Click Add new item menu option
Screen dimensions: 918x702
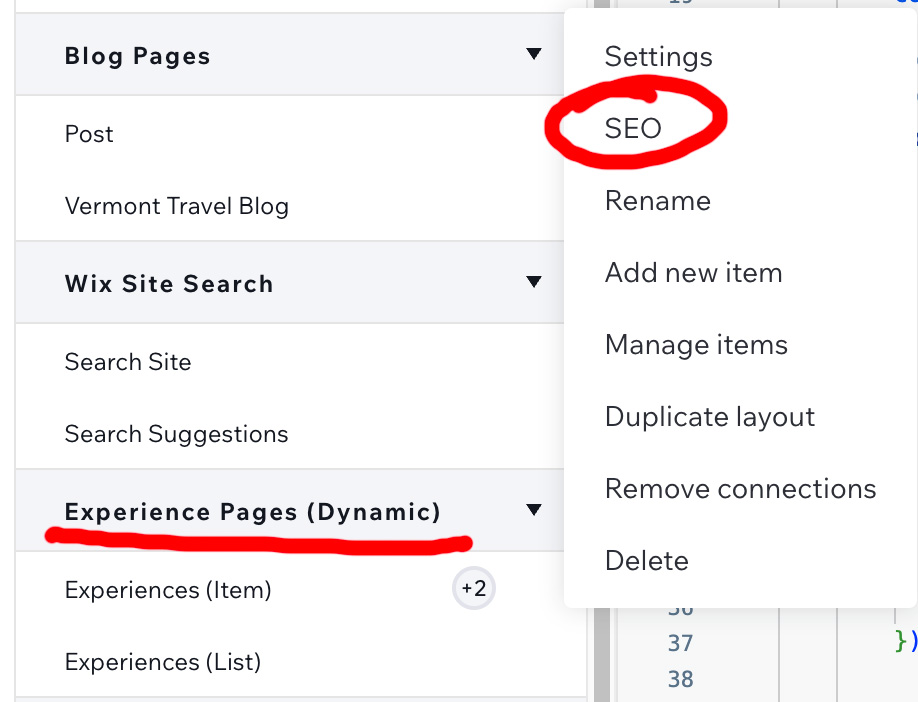coord(693,273)
